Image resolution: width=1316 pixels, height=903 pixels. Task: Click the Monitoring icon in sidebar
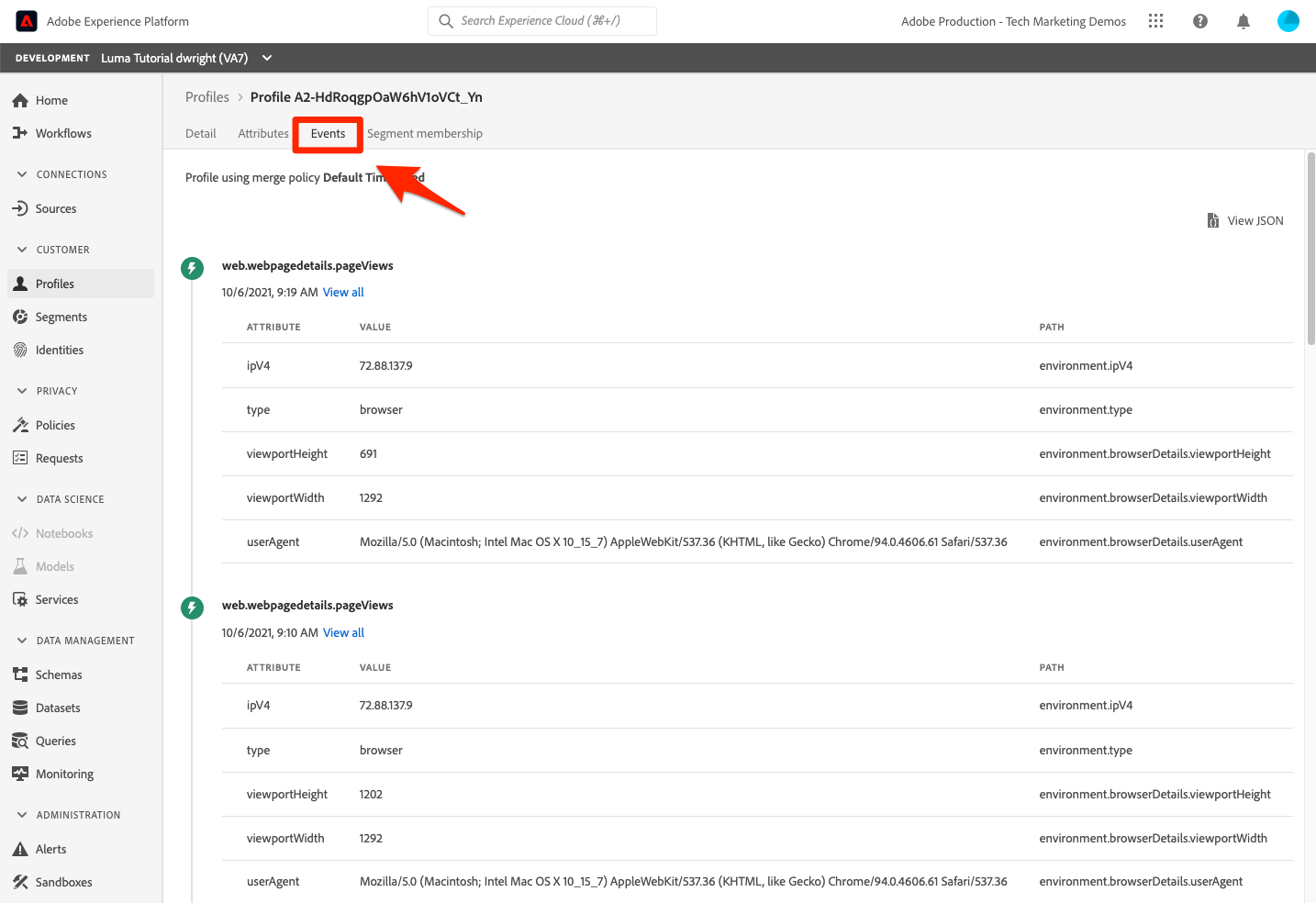pos(20,774)
